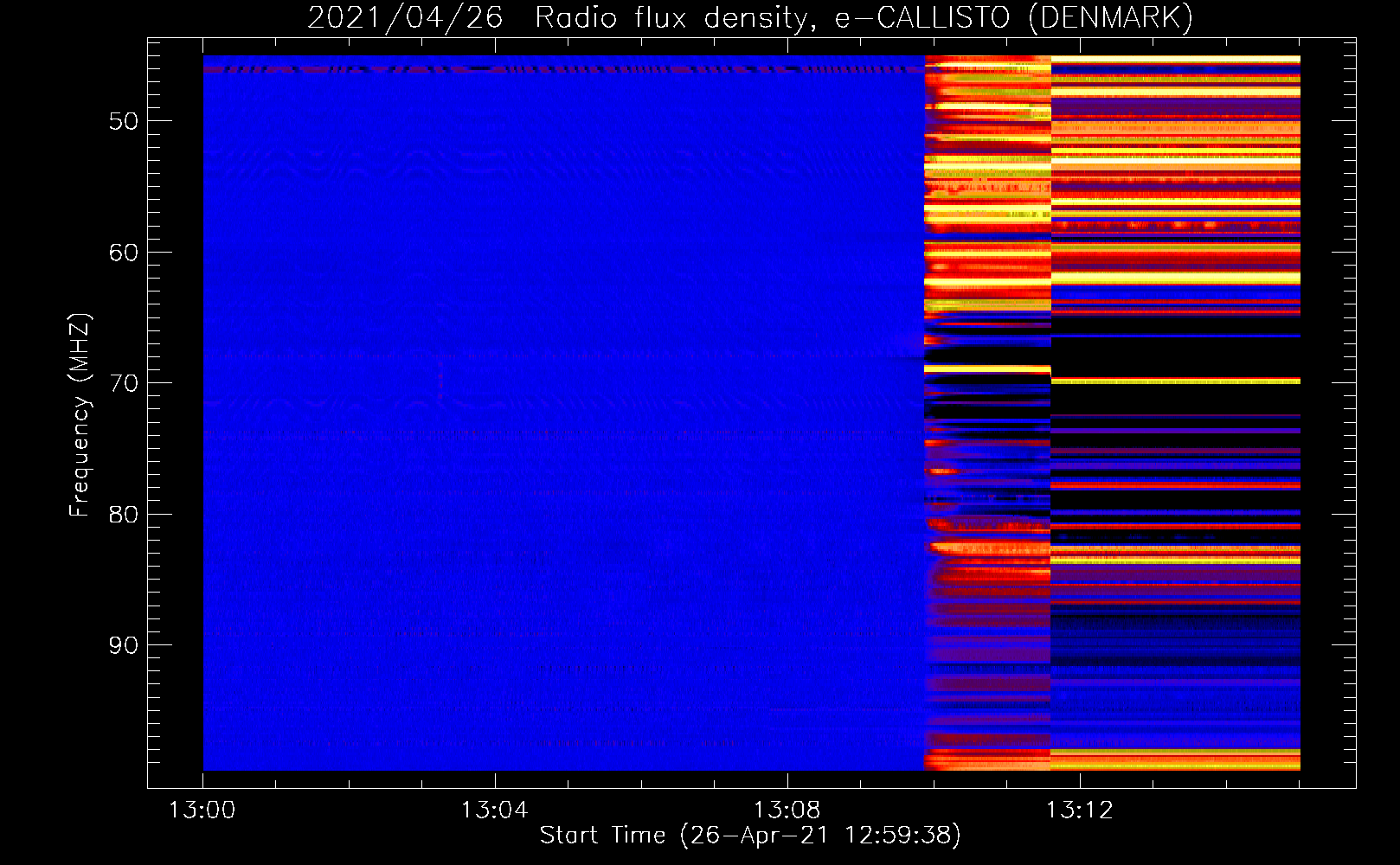Click the 90 frequency tick label
This screenshot has height=865, width=1400.
click(x=124, y=645)
